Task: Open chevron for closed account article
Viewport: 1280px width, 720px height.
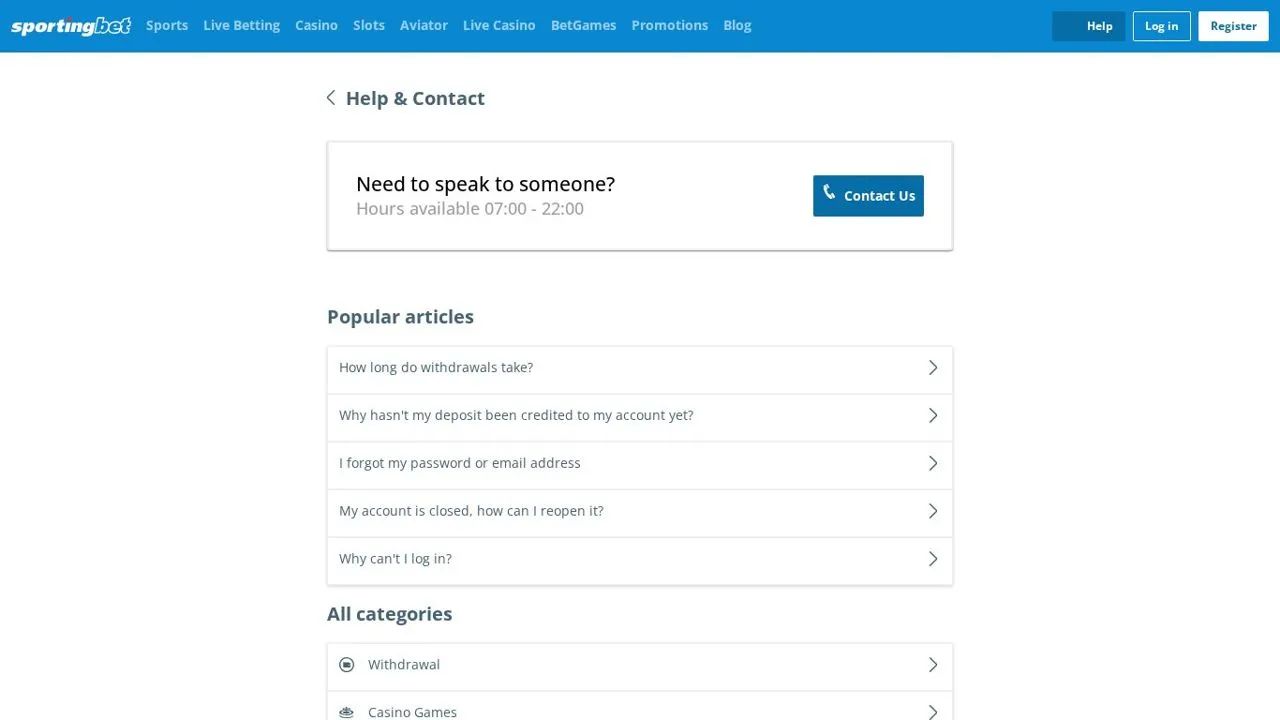Action: tap(933, 511)
